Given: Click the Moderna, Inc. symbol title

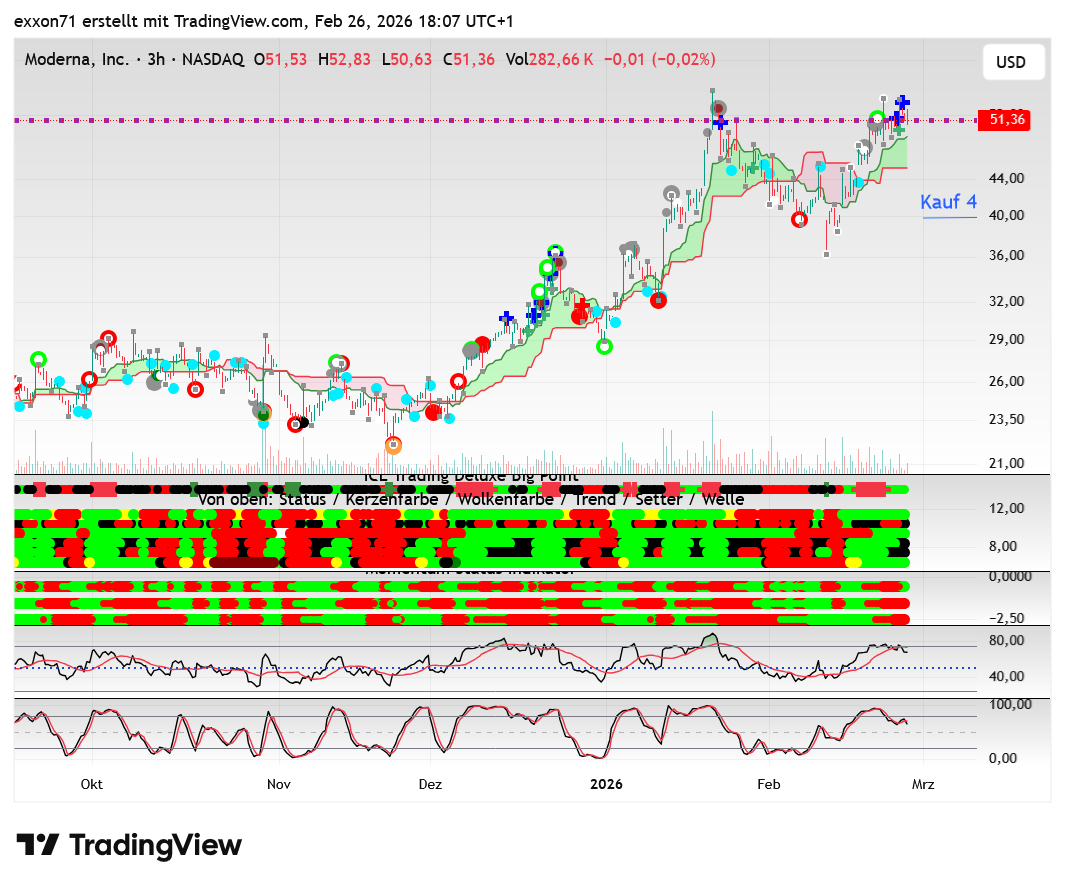Looking at the screenshot, I should 77,60.
